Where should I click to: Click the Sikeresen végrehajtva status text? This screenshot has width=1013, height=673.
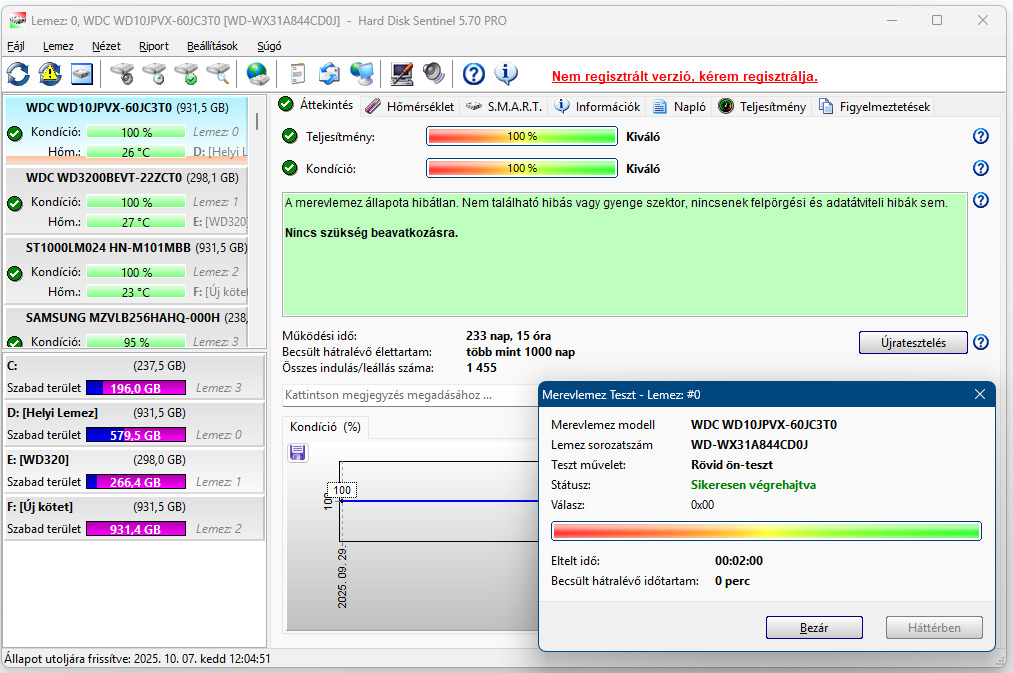(753, 485)
